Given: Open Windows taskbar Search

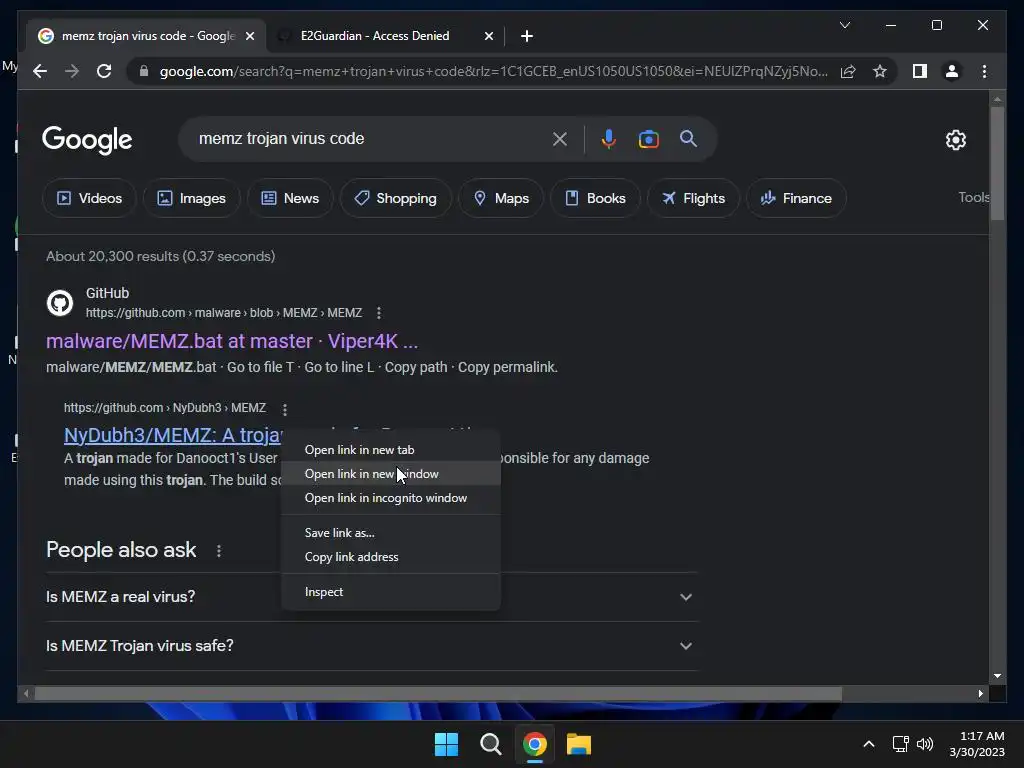Looking at the screenshot, I should (x=490, y=744).
